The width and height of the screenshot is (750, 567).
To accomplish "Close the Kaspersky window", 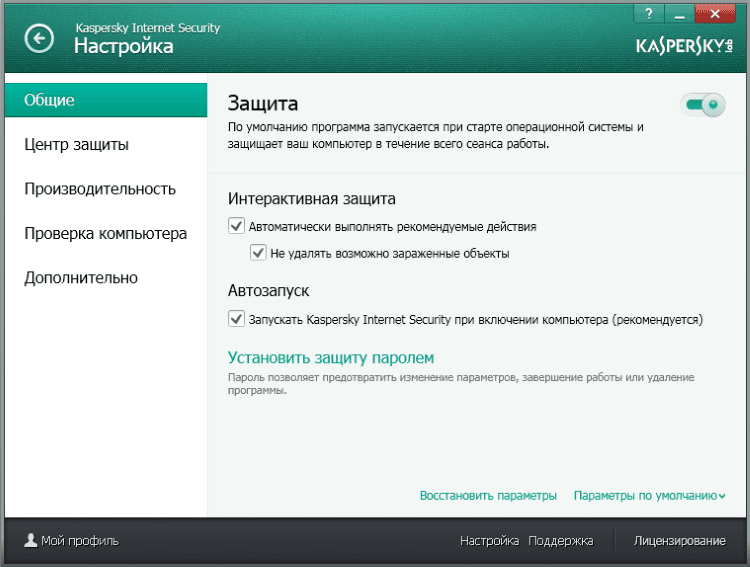I will pyautogui.click(x=715, y=13).
